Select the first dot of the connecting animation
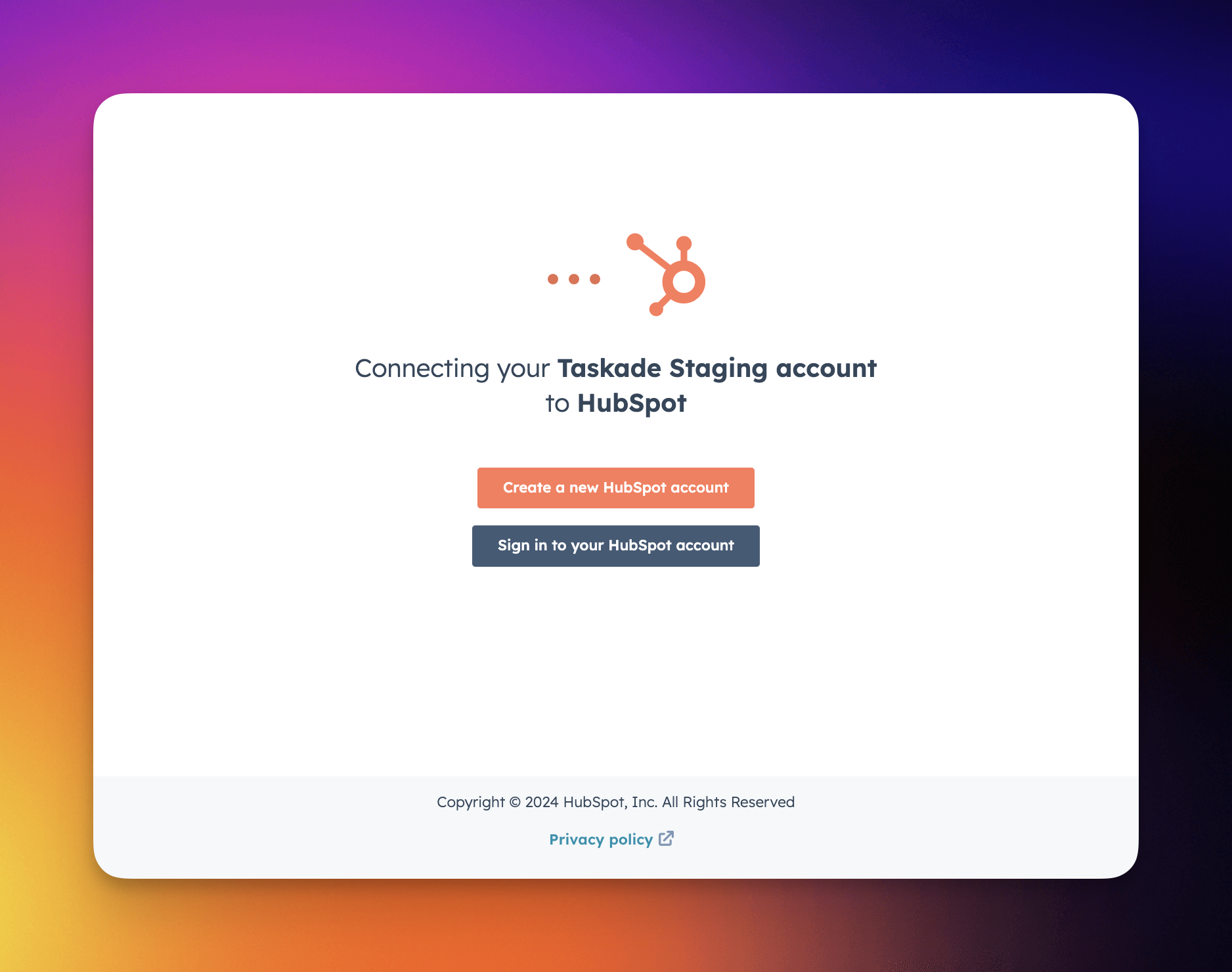This screenshot has width=1232, height=972. click(553, 279)
